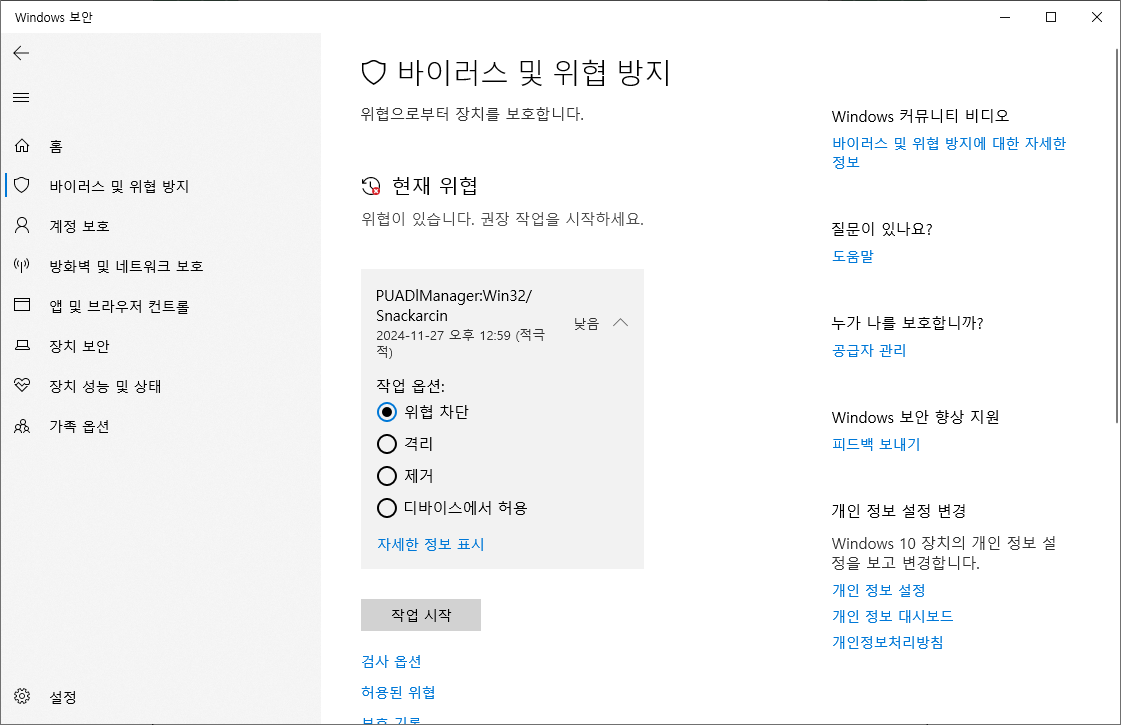
Task: Select the 격리 radio option
Action: [x=387, y=444]
